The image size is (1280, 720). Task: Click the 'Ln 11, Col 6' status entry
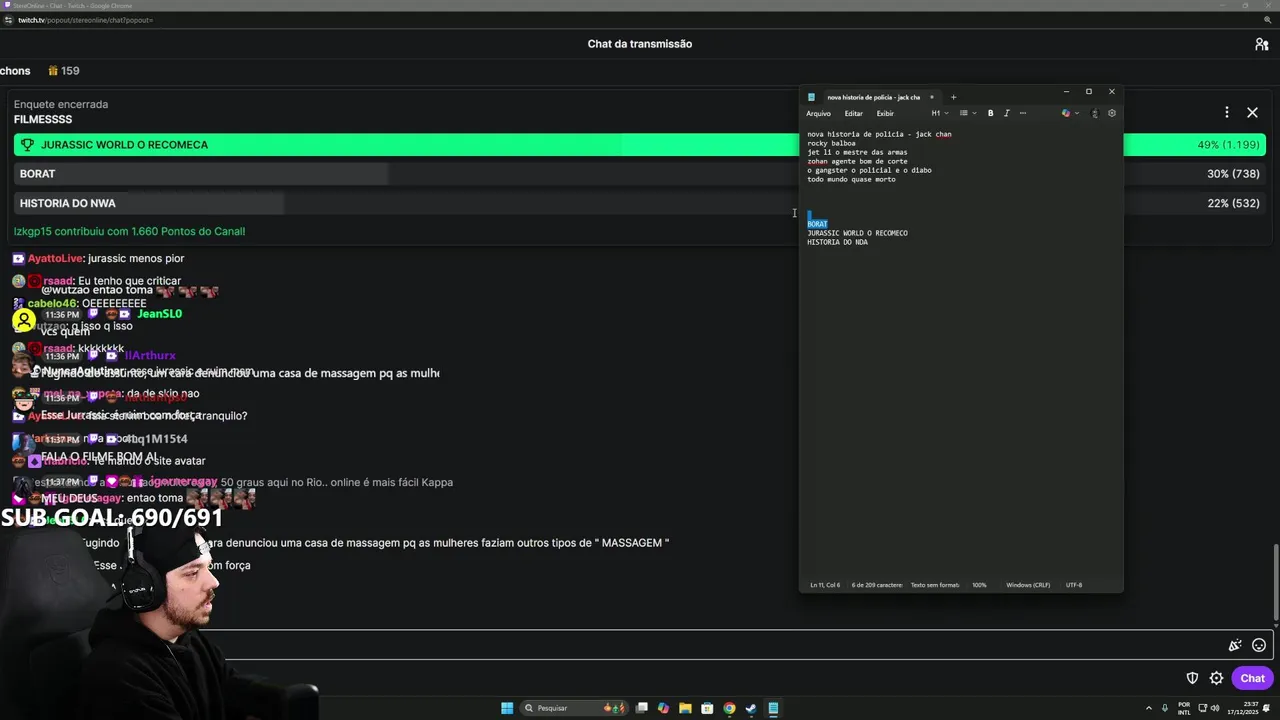point(825,585)
